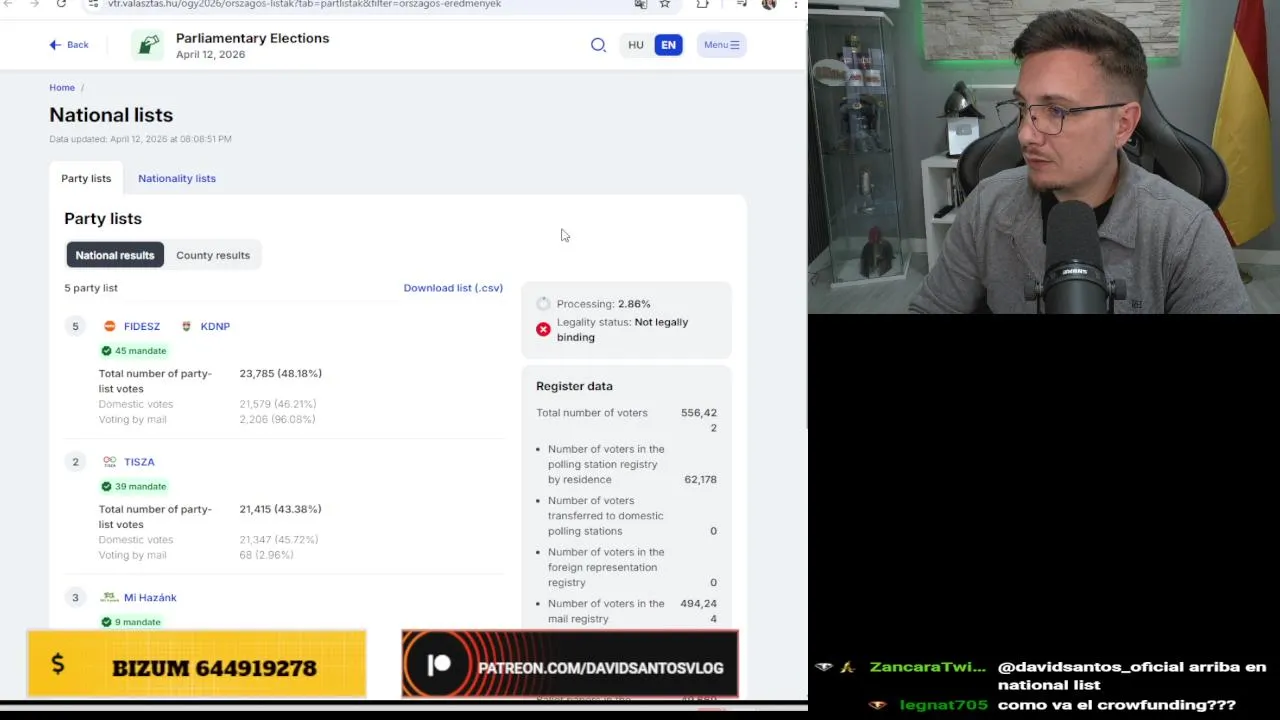The height and width of the screenshot is (720, 1280).
Task: Open KDNP party link
Action: 215,326
